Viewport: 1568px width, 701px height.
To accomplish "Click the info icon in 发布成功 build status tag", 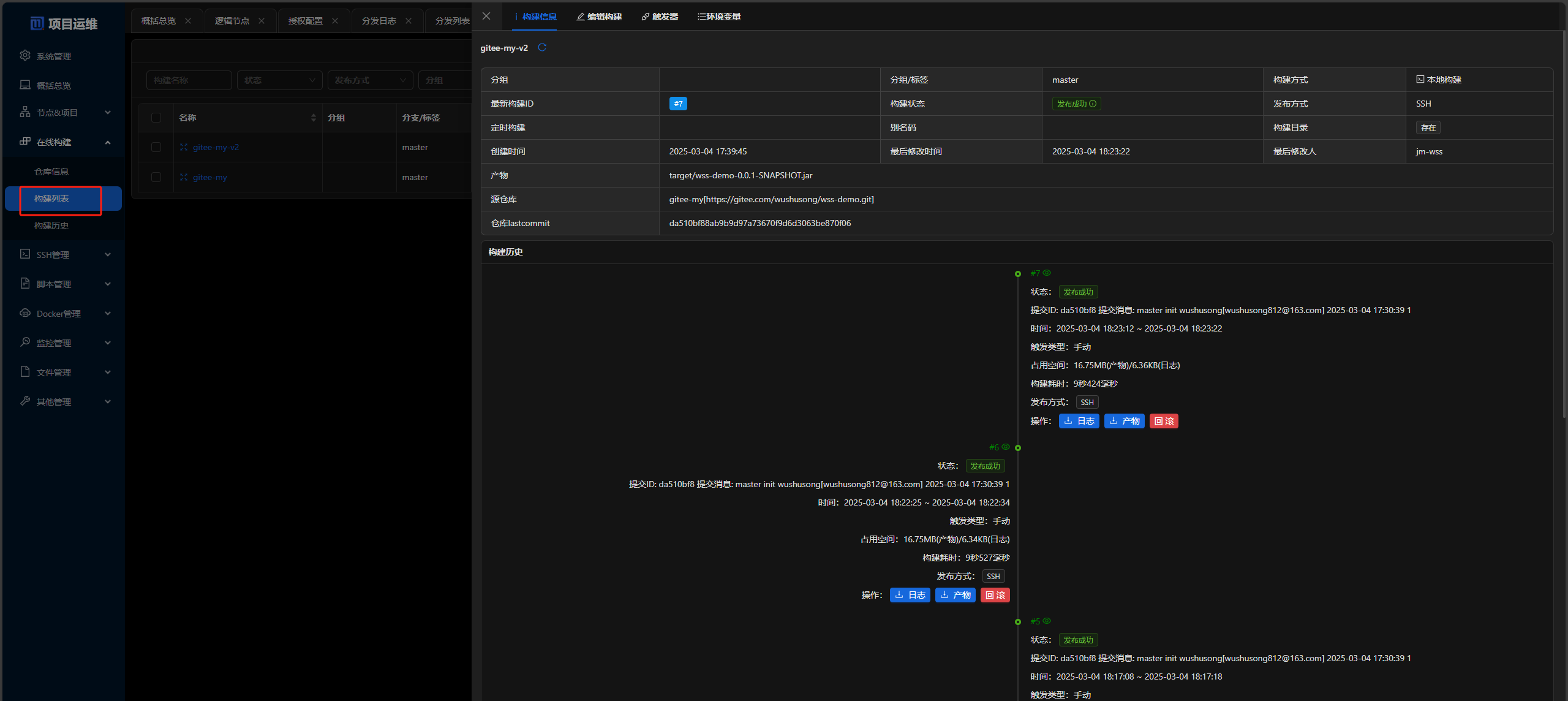I will point(1093,104).
